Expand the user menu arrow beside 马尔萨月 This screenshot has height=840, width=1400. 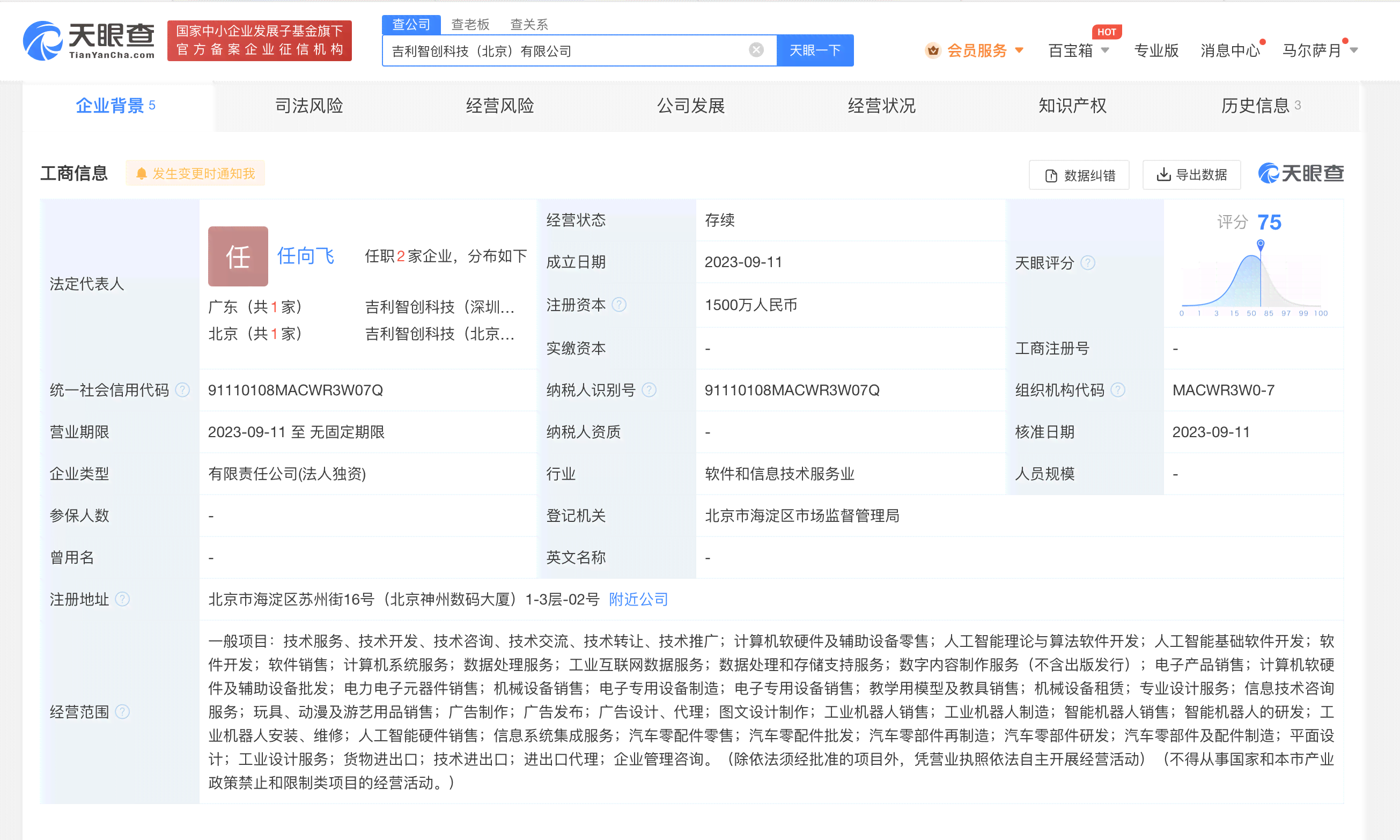(1353, 50)
